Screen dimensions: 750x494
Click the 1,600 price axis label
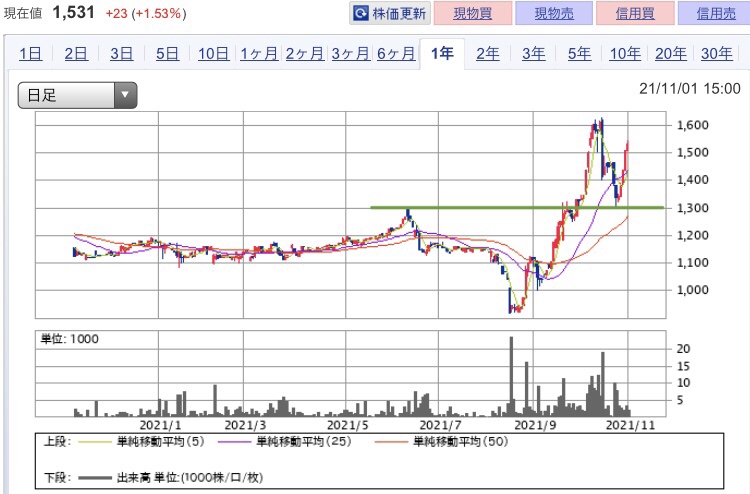point(693,125)
